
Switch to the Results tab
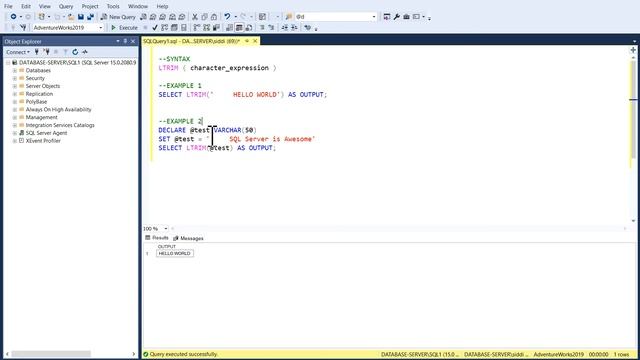(x=157, y=238)
